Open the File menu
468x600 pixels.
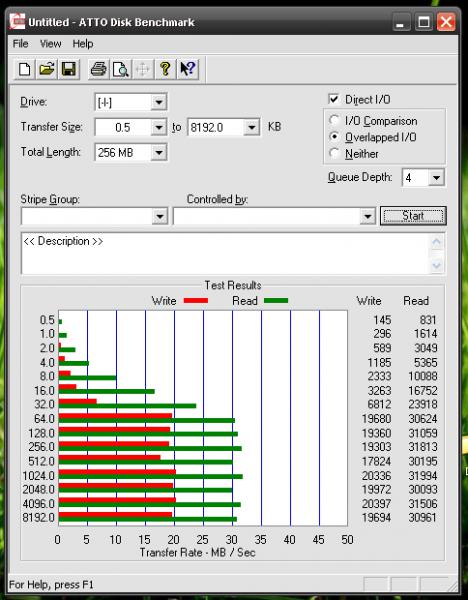pos(20,44)
